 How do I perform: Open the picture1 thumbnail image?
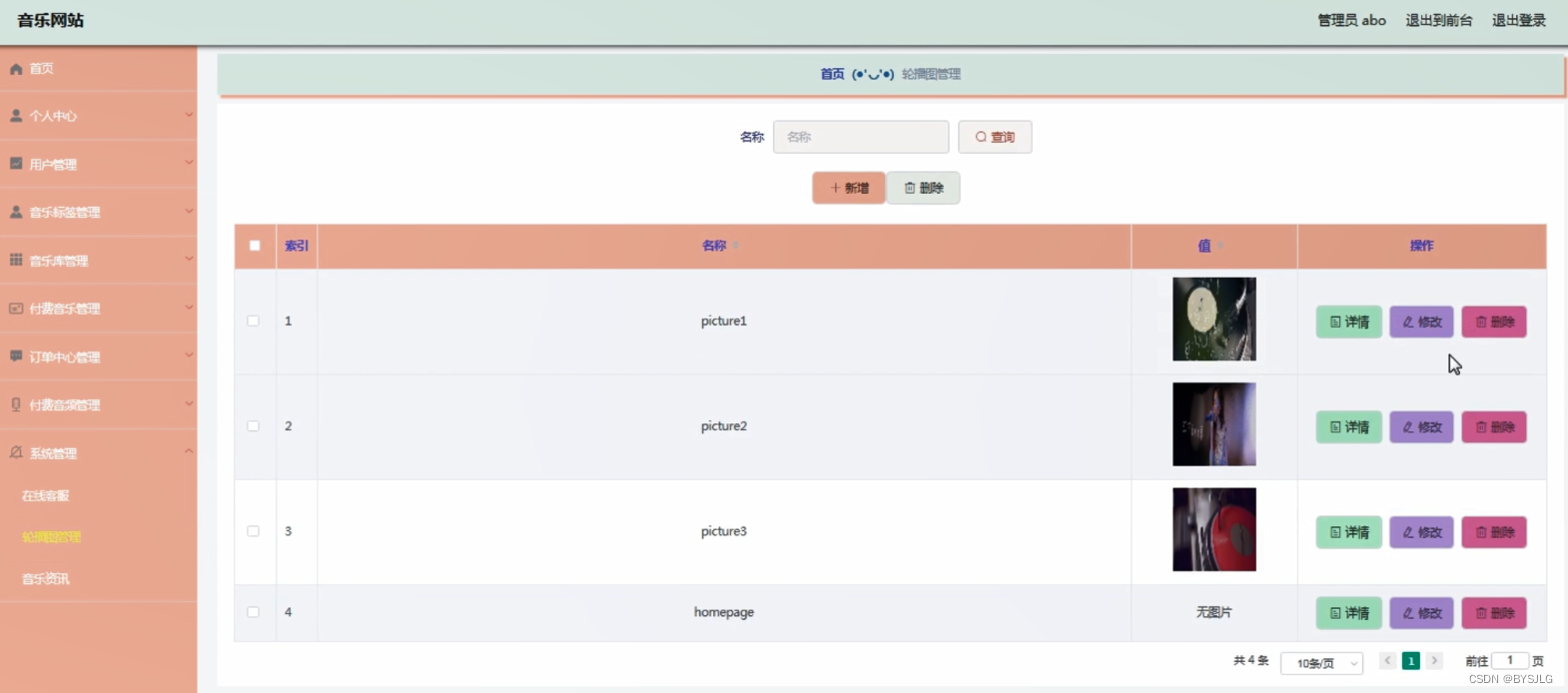[x=1214, y=320]
